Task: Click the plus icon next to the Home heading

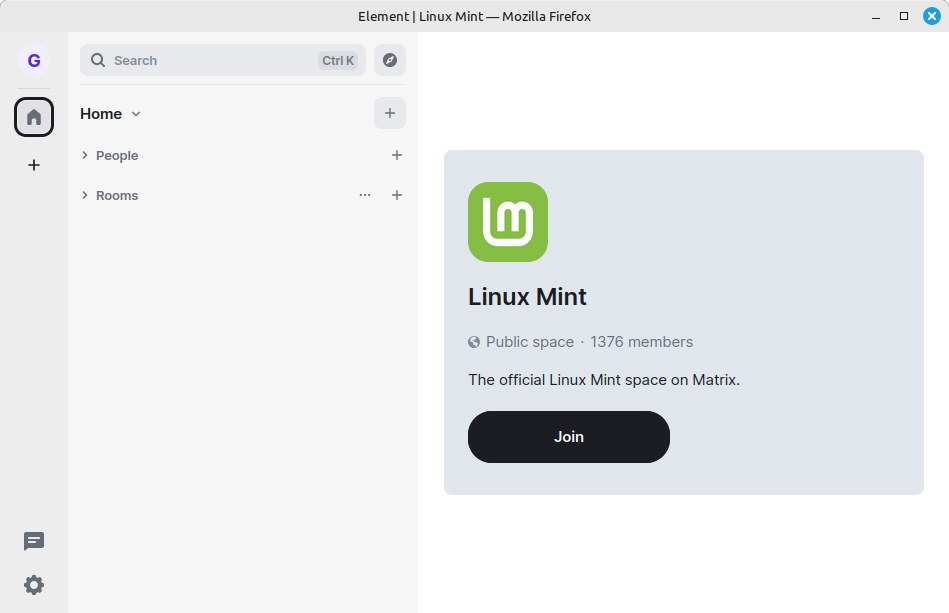Action: (389, 113)
